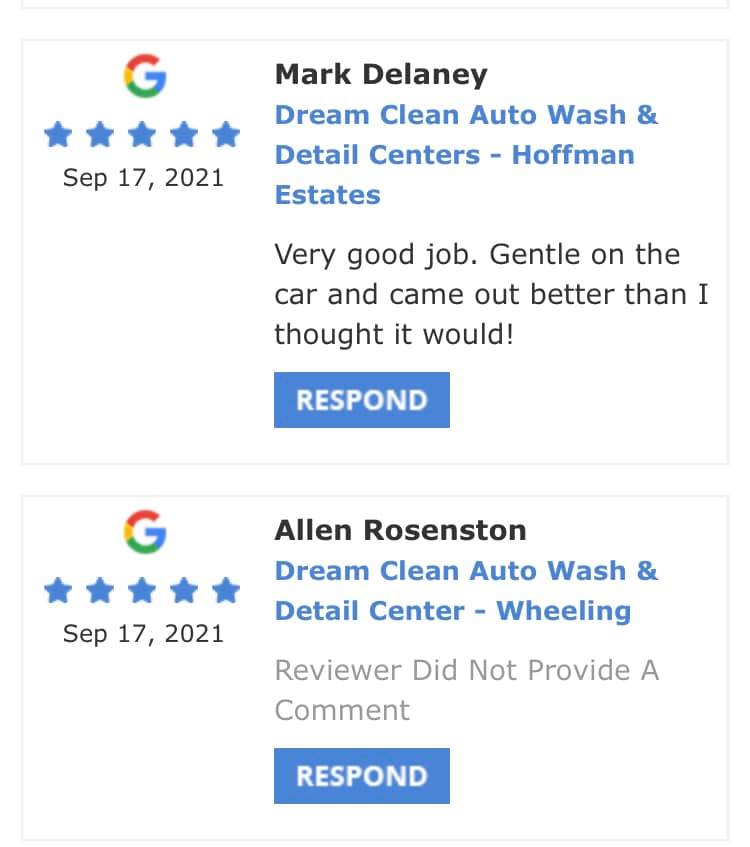This screenshot has width=750, height=847.
Task: Select reviewer name Mark Delaney
Action: pos(381,74)
